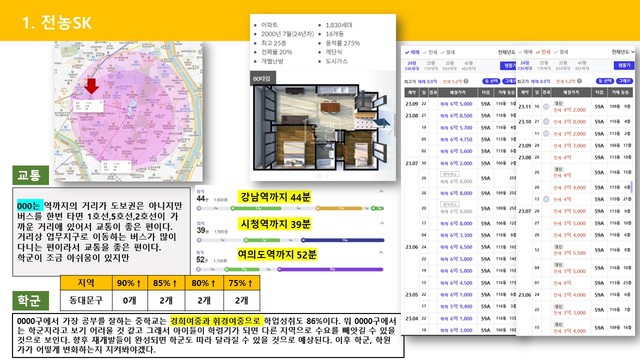
Task: Select the 43평 tab in the sale panel
Action: click(x=468, y=66)
